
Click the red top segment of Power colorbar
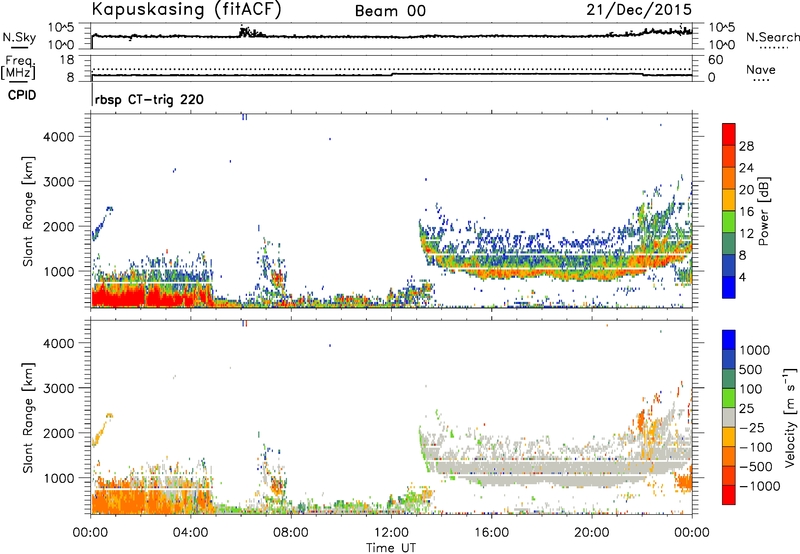click(729, 134)
